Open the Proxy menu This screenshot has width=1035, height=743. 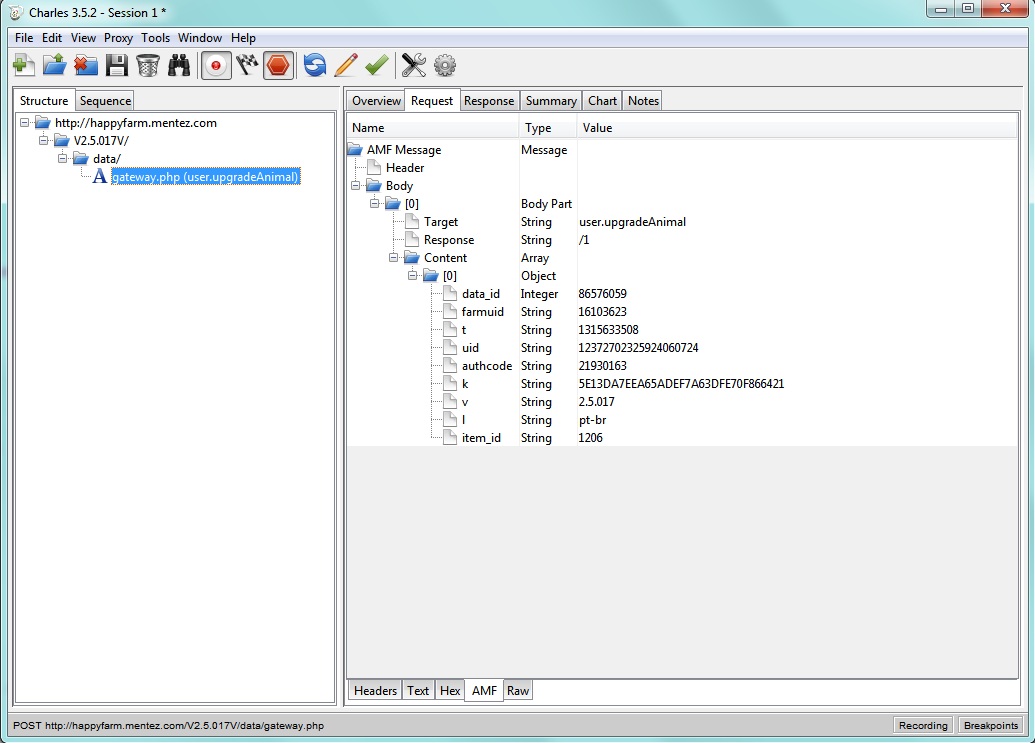pyautogui.click(x=118, y=38)
